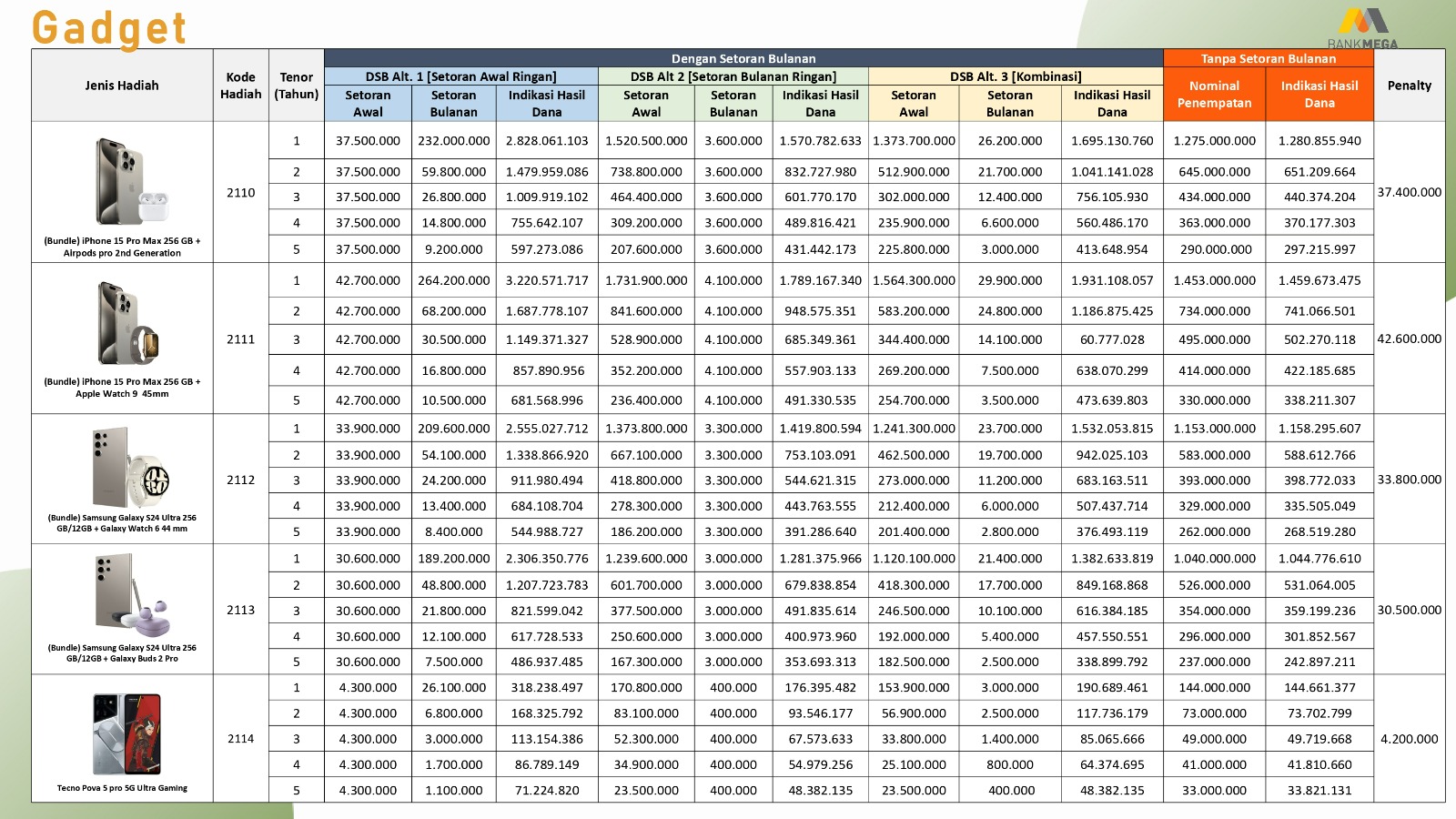Click the cell 60.777.028

pyautogui.click(x=1112, y=339)
